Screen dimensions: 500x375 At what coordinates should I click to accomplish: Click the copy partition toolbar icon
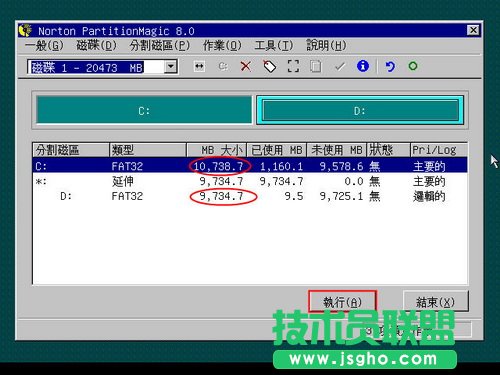(316, 66)
